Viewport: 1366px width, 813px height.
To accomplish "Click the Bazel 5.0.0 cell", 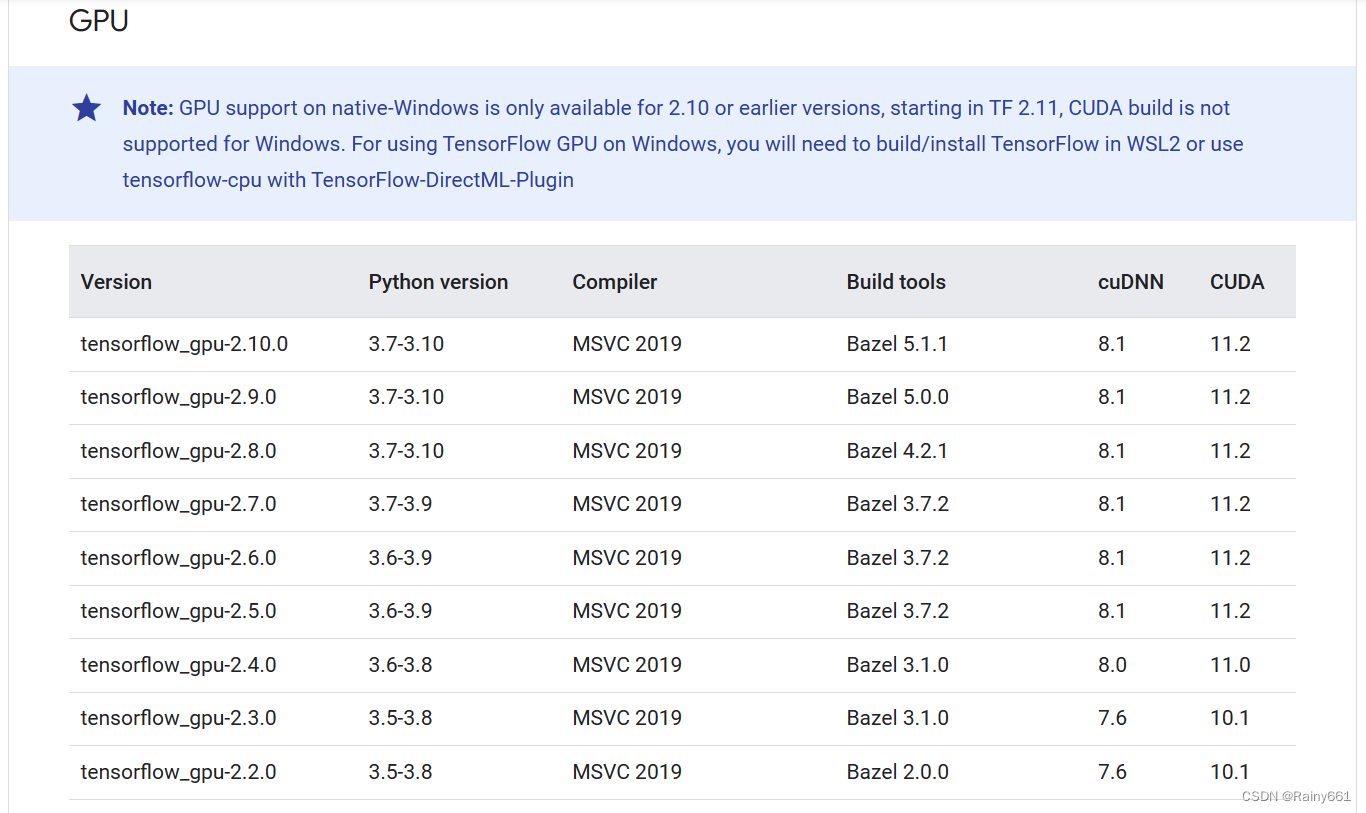I will 898,397.
